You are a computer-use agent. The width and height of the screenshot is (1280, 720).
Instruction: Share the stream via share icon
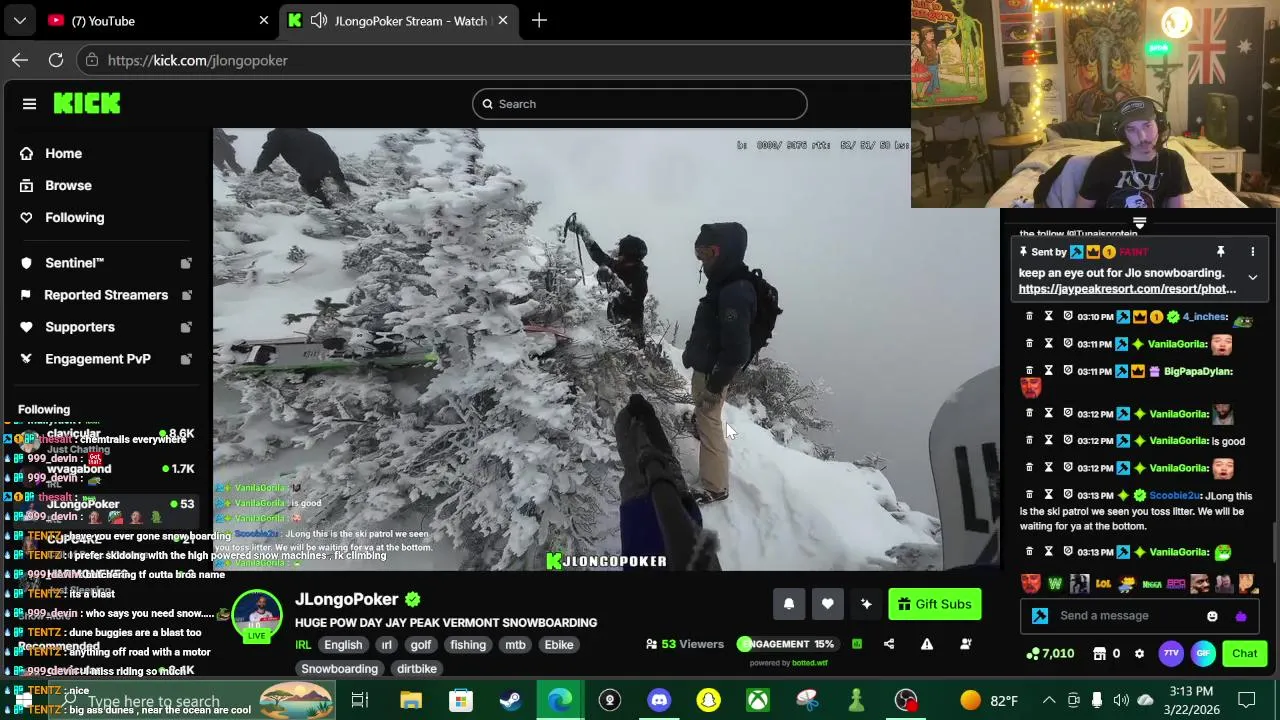coord(889,644)
